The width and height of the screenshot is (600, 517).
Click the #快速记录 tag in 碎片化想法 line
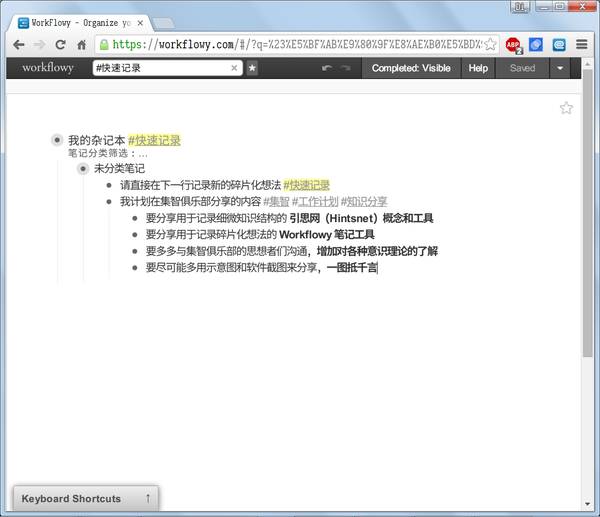pos(306,185)
